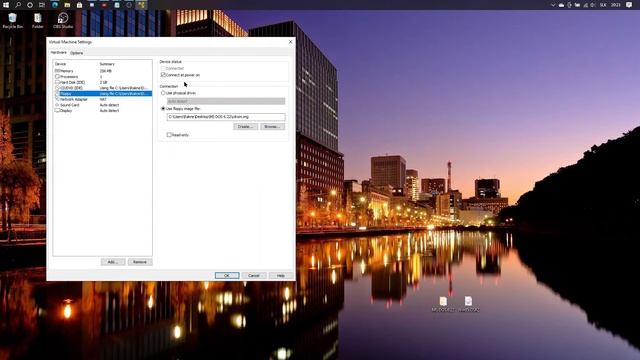Screen dimensions: 640x360
Task: Open the Windows Start menu
Action: point(6,5)
